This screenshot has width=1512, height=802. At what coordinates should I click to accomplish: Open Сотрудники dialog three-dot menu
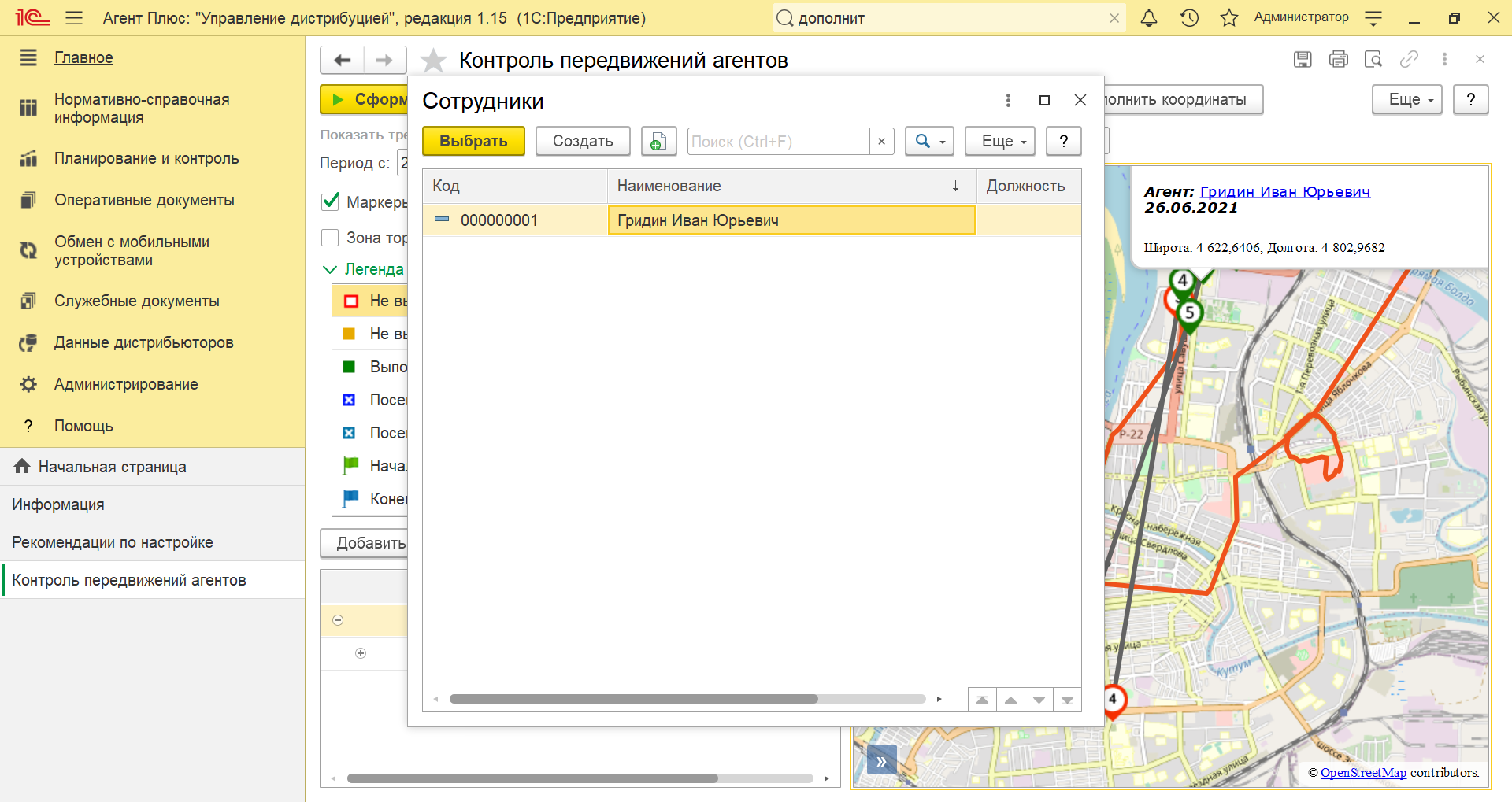coord(1008,100)
